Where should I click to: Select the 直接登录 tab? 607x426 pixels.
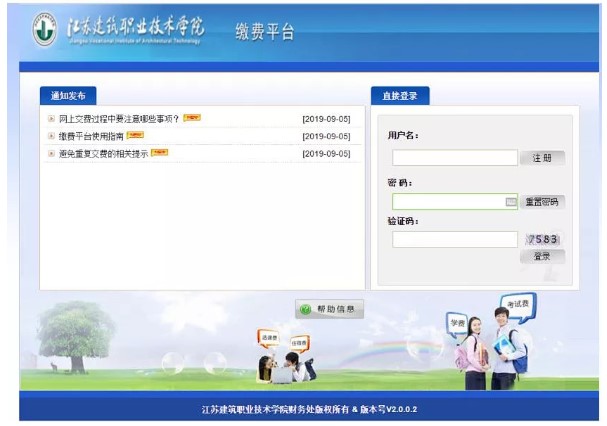coord(399,96)
